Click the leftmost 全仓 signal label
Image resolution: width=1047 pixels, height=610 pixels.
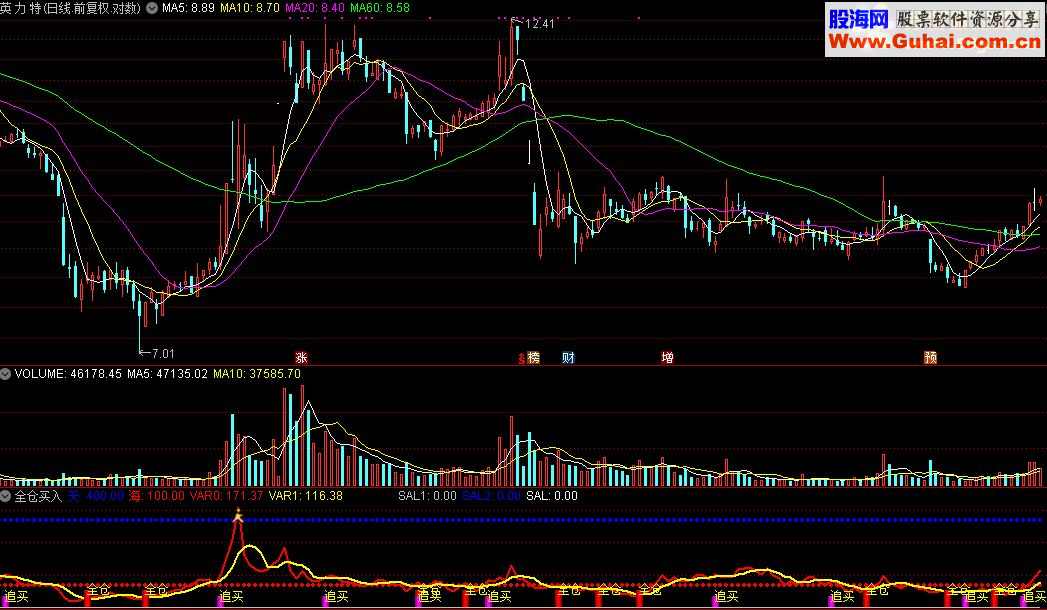(99, 590)
